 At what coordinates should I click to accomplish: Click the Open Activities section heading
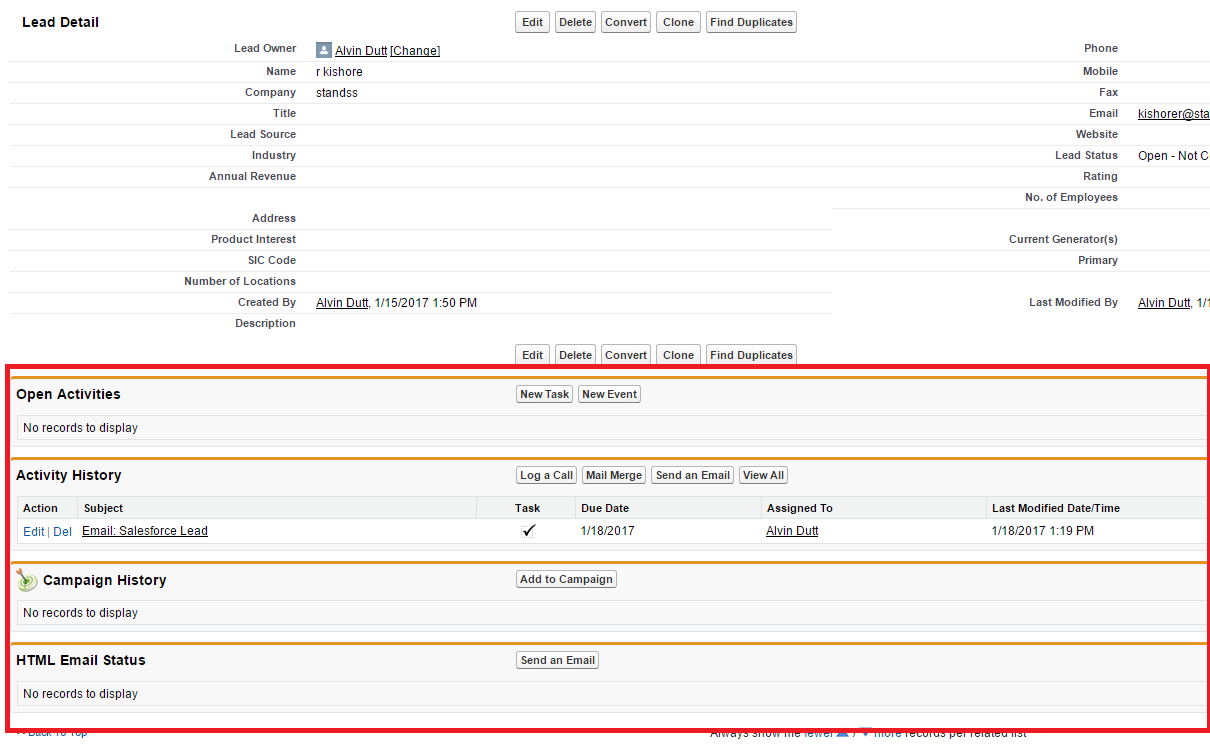[x=68, y=394]
